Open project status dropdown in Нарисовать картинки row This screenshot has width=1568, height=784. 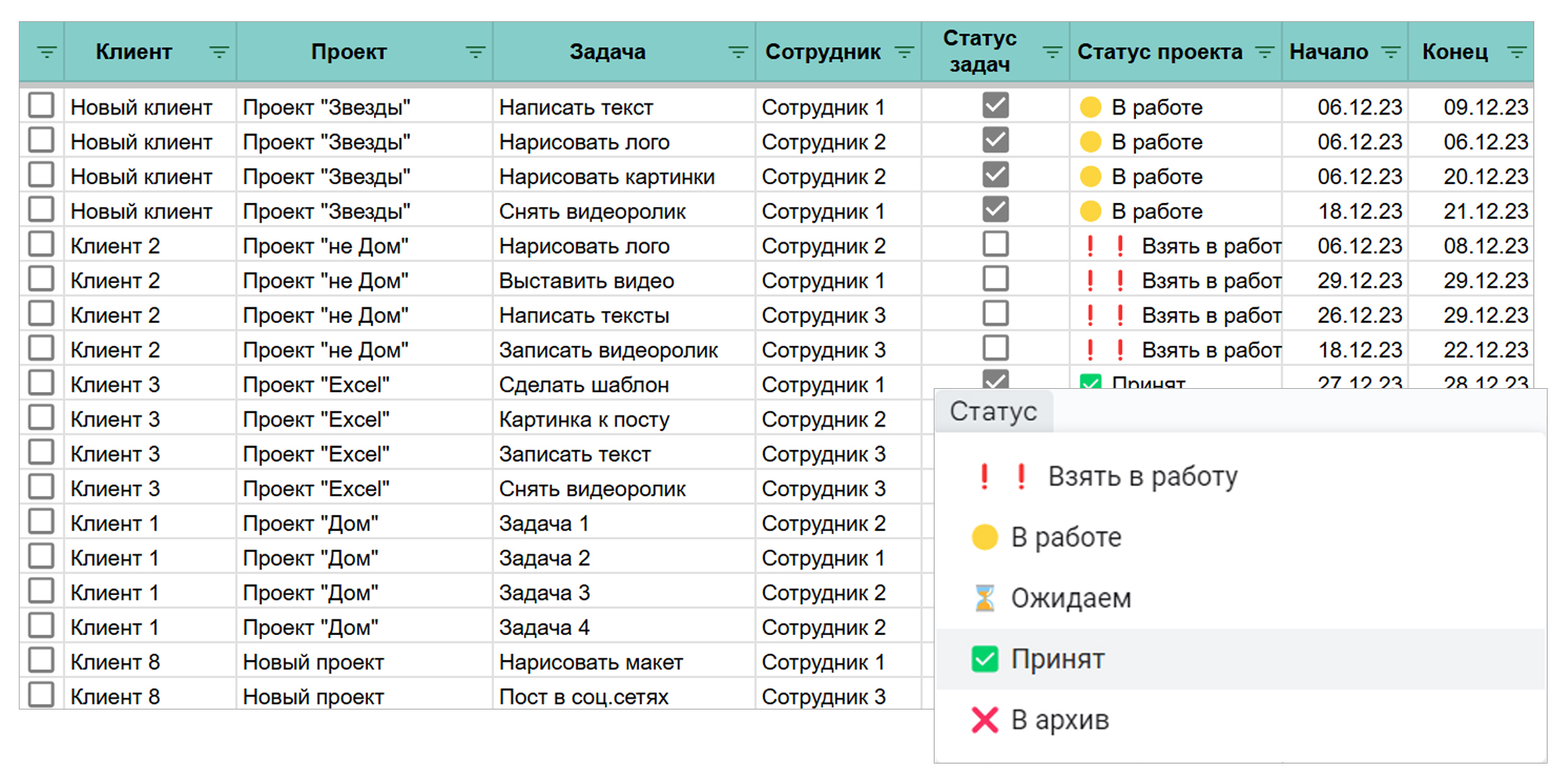[x=1176, y=177]
